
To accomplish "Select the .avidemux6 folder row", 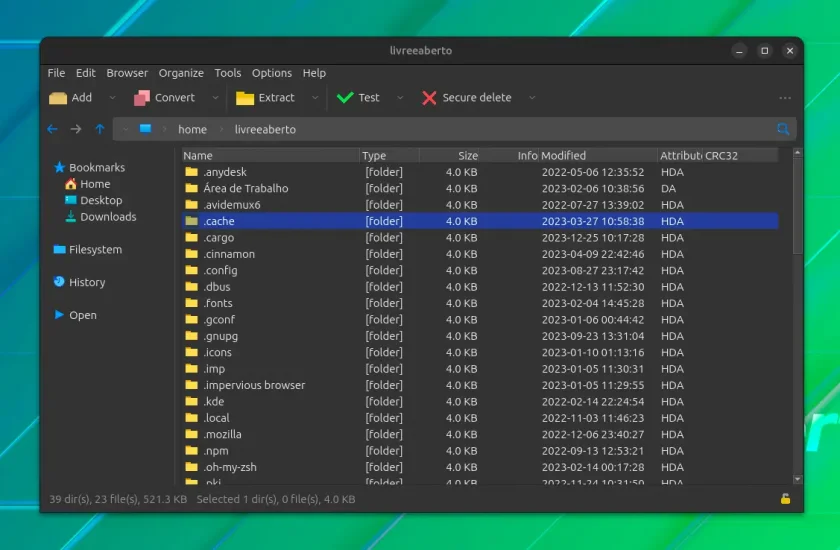I will [480, 205].
